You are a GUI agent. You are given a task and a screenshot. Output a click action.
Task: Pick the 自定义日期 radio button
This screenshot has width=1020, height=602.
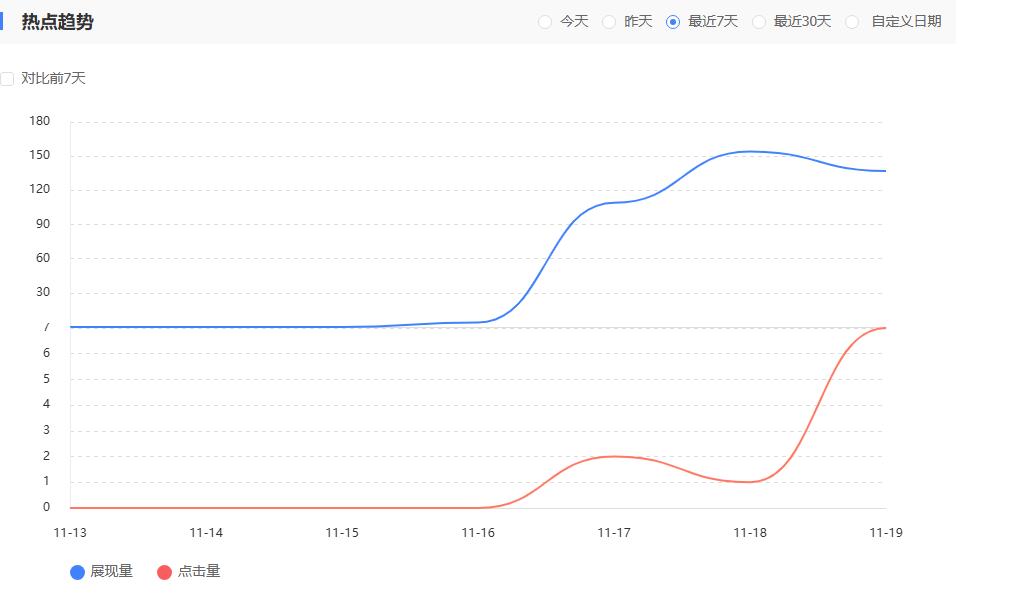click(852, 22)
